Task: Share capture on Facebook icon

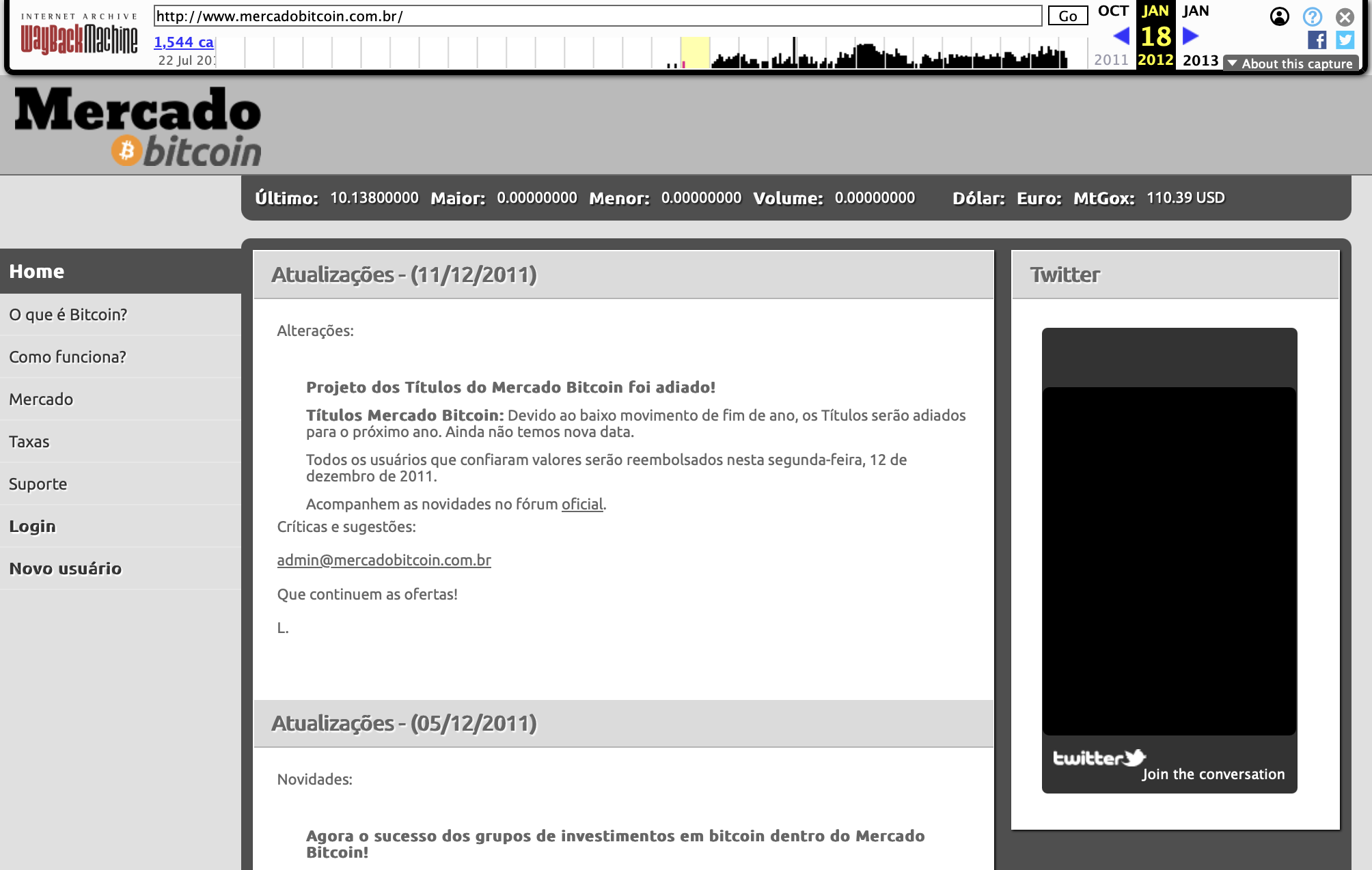Action: (x=1317, y=40)
